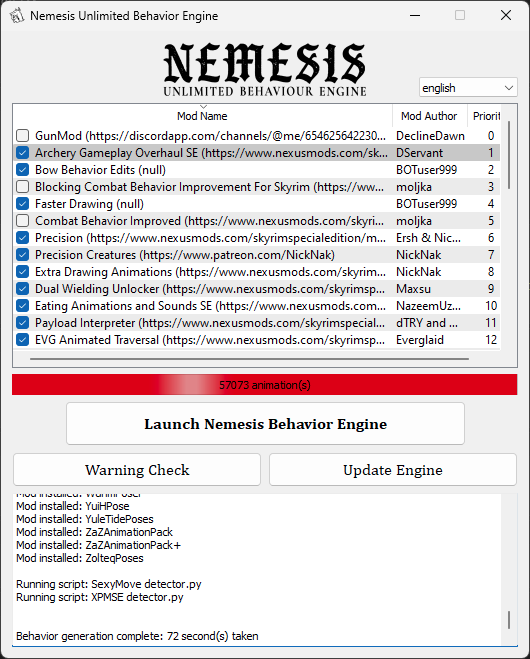This screenshot has width=530, height=659.
Task: Click the Nemesis app icon in title bar
Action: [x=17, y=16]
